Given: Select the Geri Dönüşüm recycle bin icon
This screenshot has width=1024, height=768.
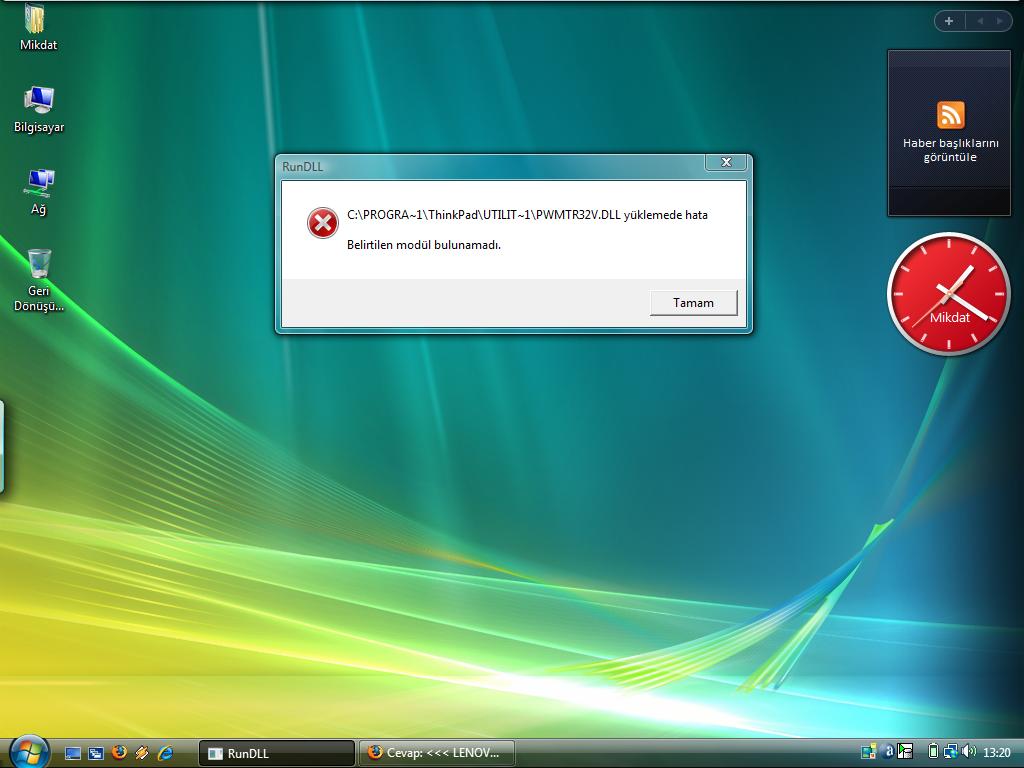Looking at the screenshot, I should [39, 281].
